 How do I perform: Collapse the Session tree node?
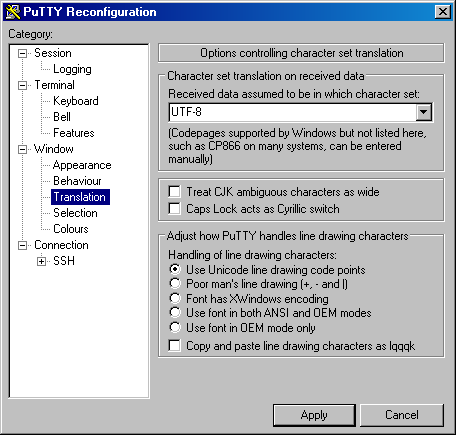(x=22, y=53)
